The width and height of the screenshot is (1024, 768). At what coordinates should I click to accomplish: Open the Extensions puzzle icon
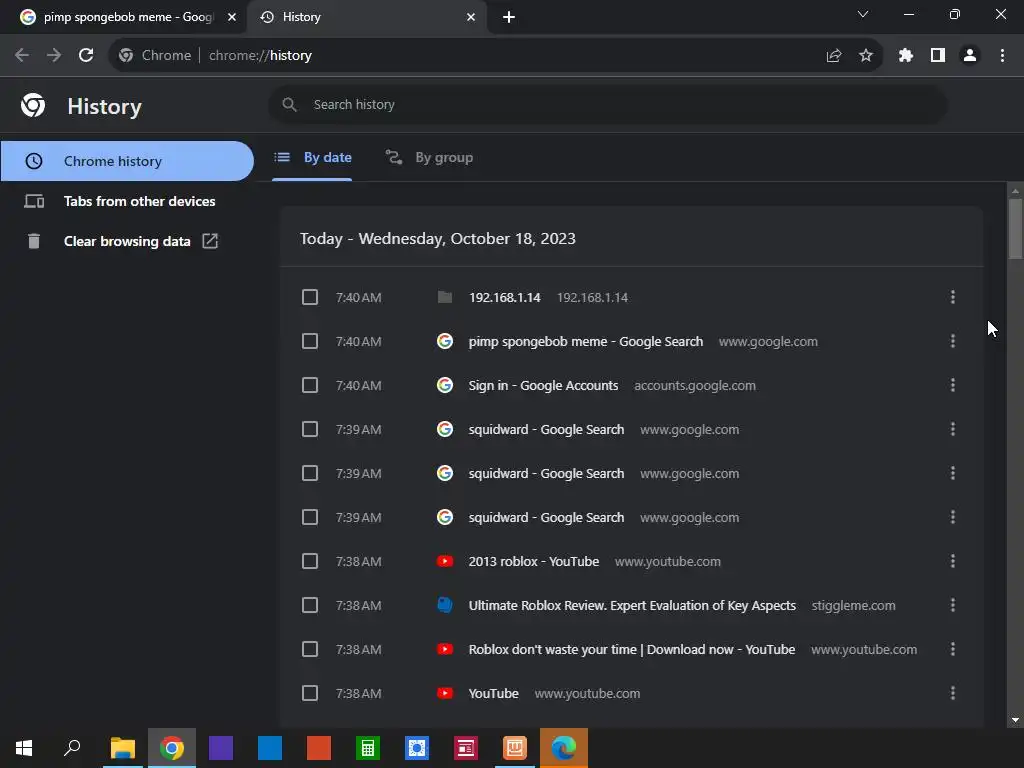pyautogui.click(x=905, y=56)
